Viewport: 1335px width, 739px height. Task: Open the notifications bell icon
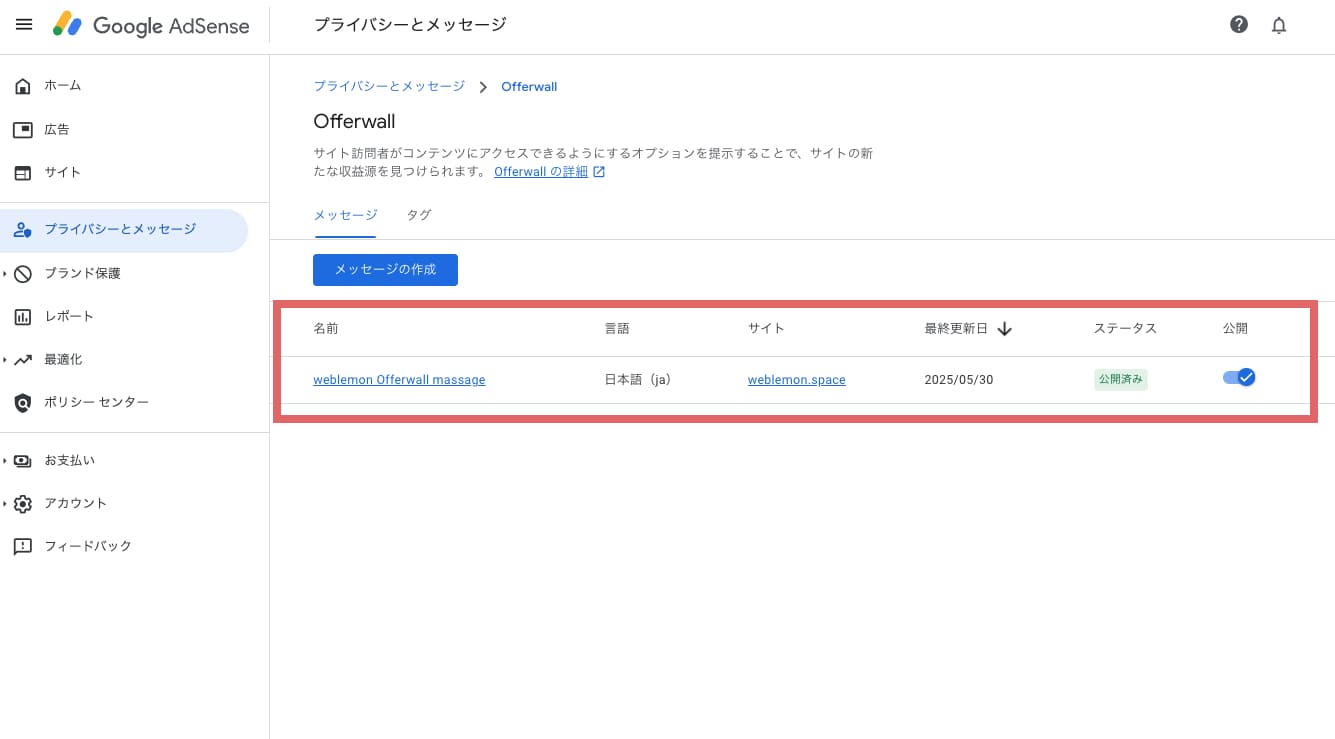[x=1279, y=25]
